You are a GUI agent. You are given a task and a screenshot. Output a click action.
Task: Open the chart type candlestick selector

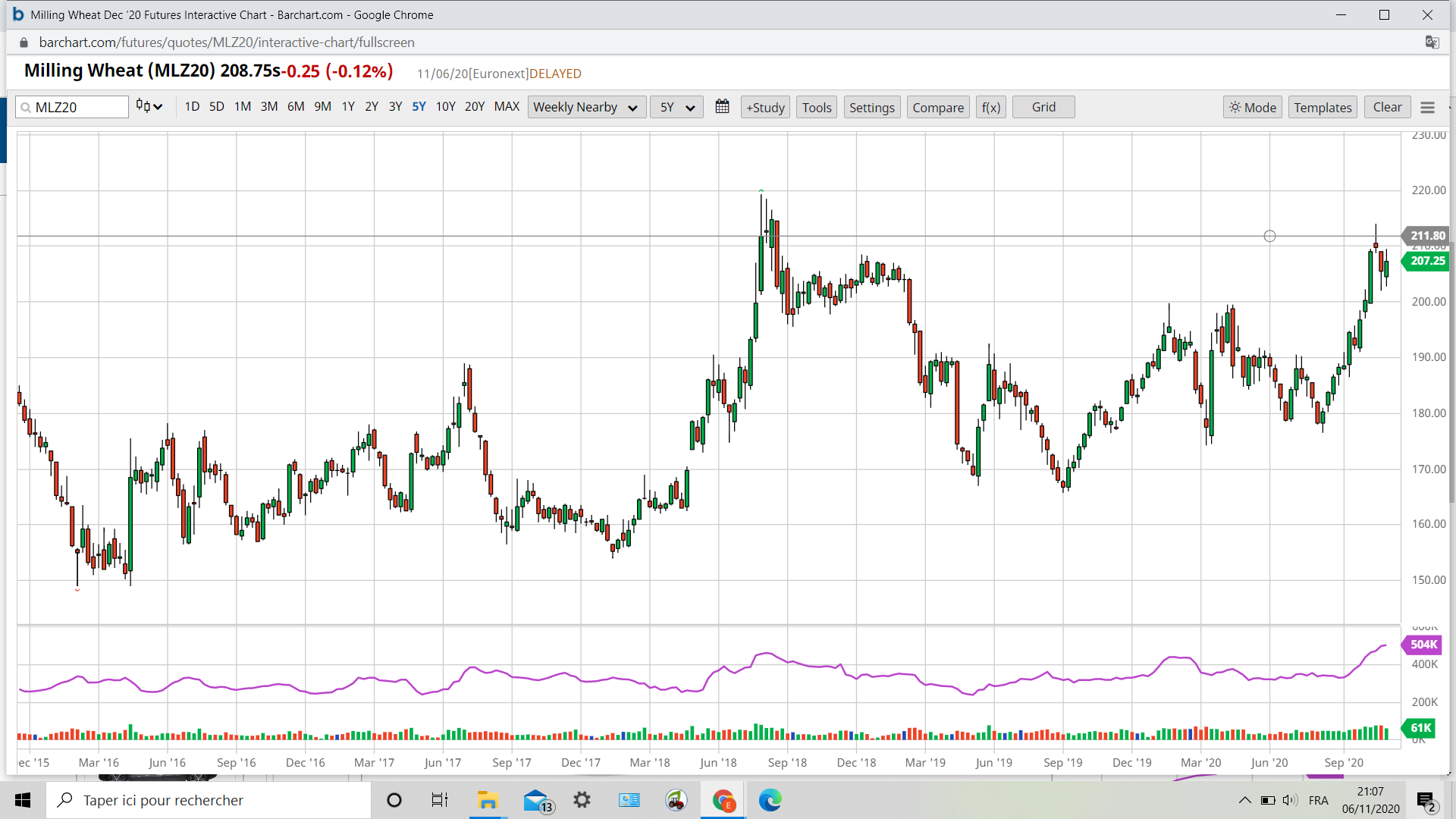point(149,107)
